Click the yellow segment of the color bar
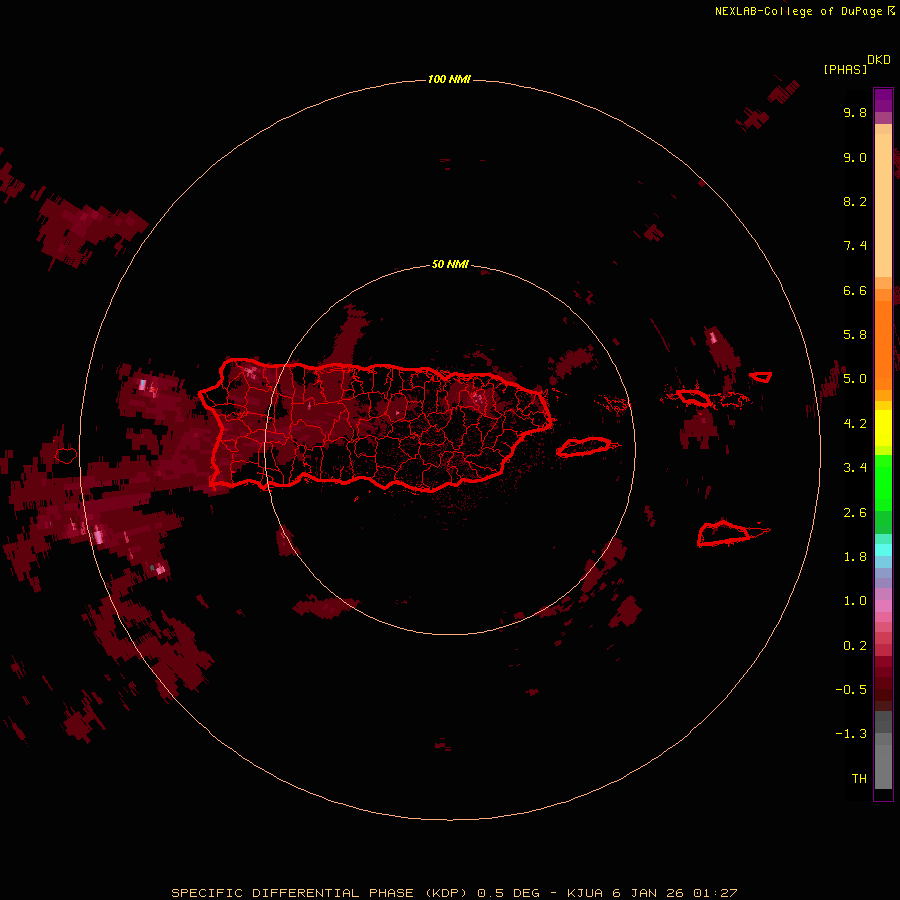This screenshot has width=900, height=900. pyautogui.click(x=883, y=428)
